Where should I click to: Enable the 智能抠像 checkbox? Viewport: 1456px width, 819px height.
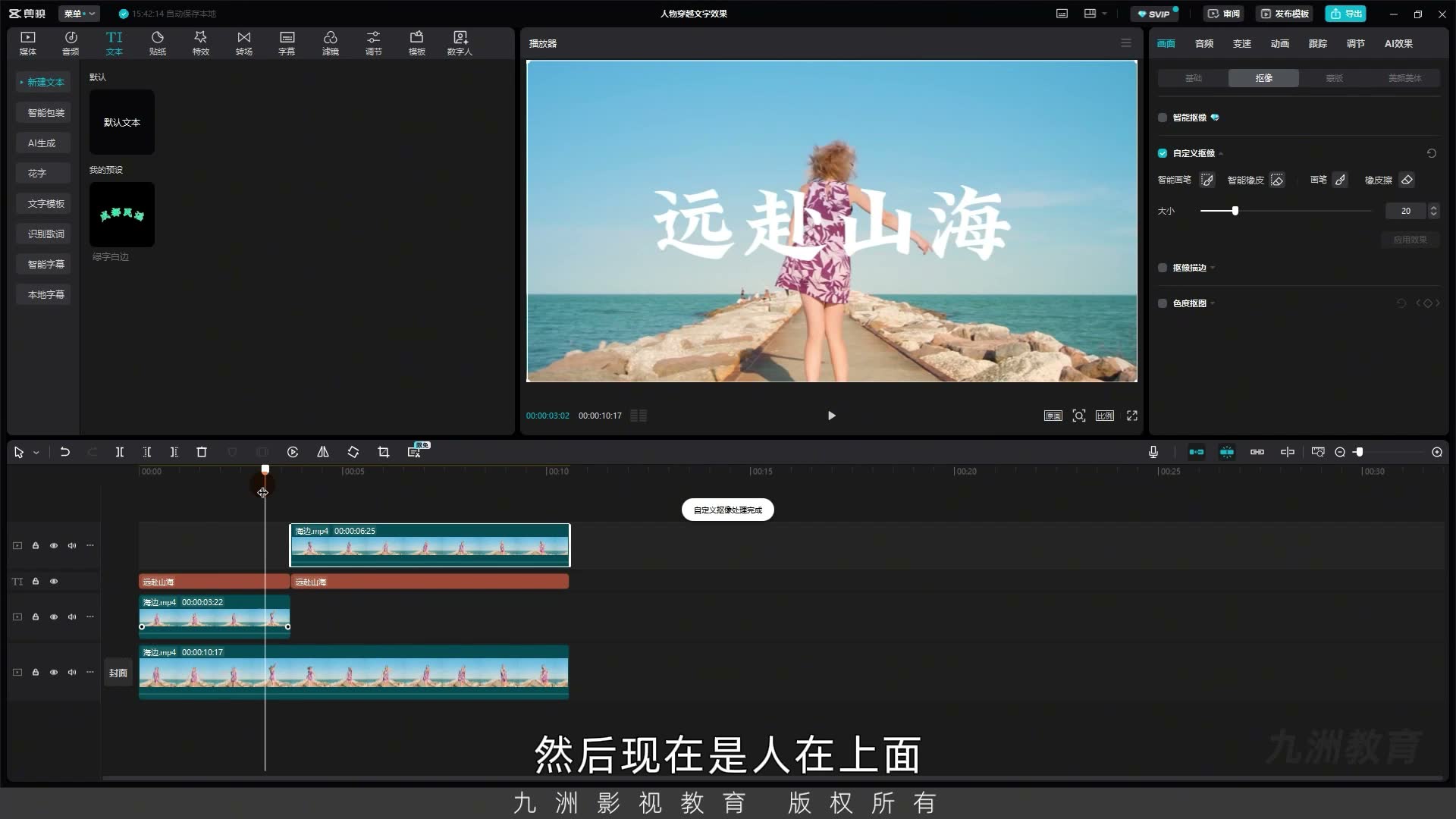tap(1163, 118)
